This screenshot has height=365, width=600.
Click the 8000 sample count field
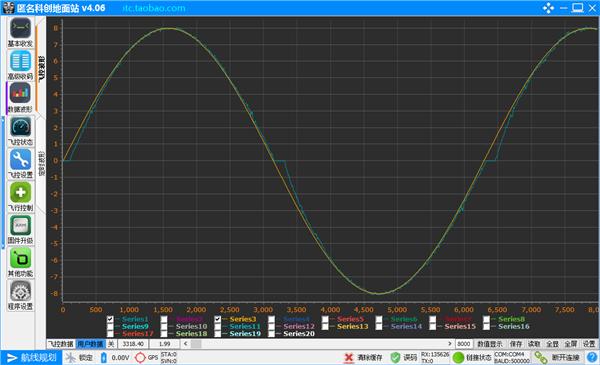[464, 344]
